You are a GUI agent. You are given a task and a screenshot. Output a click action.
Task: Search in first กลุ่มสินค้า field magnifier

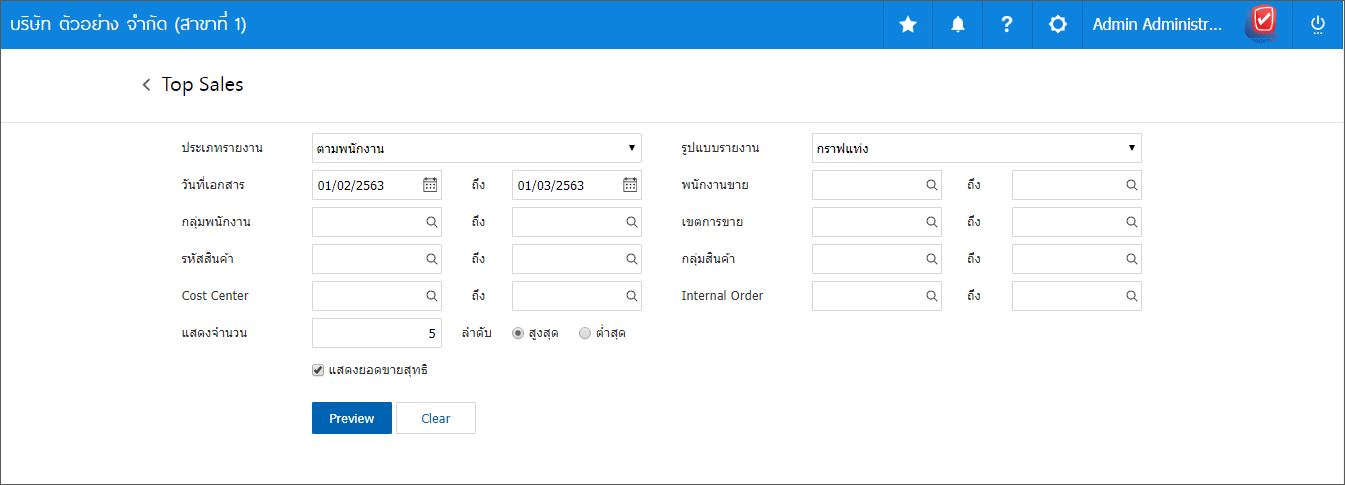pos(931,259)
